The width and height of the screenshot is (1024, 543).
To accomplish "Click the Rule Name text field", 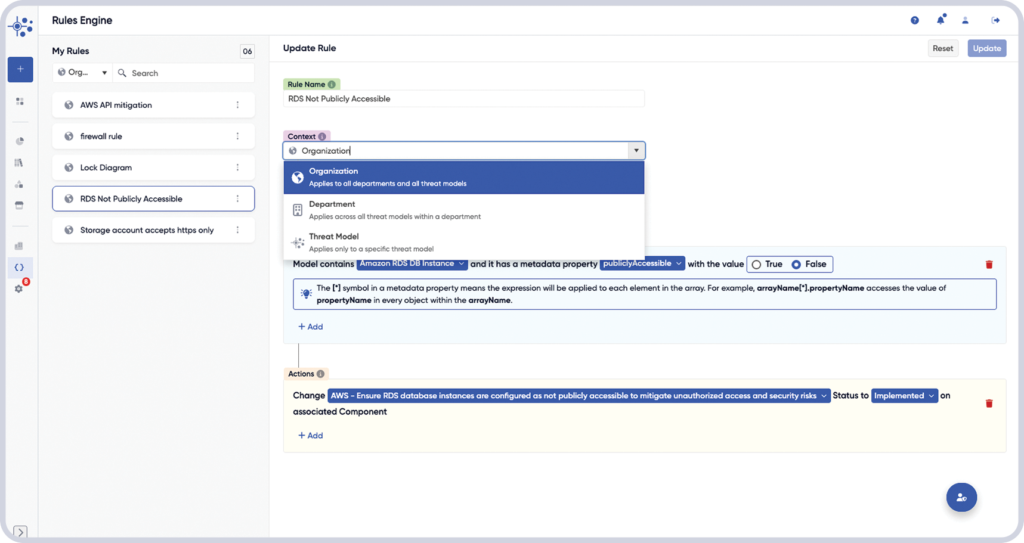I will (x=464, y=99).
